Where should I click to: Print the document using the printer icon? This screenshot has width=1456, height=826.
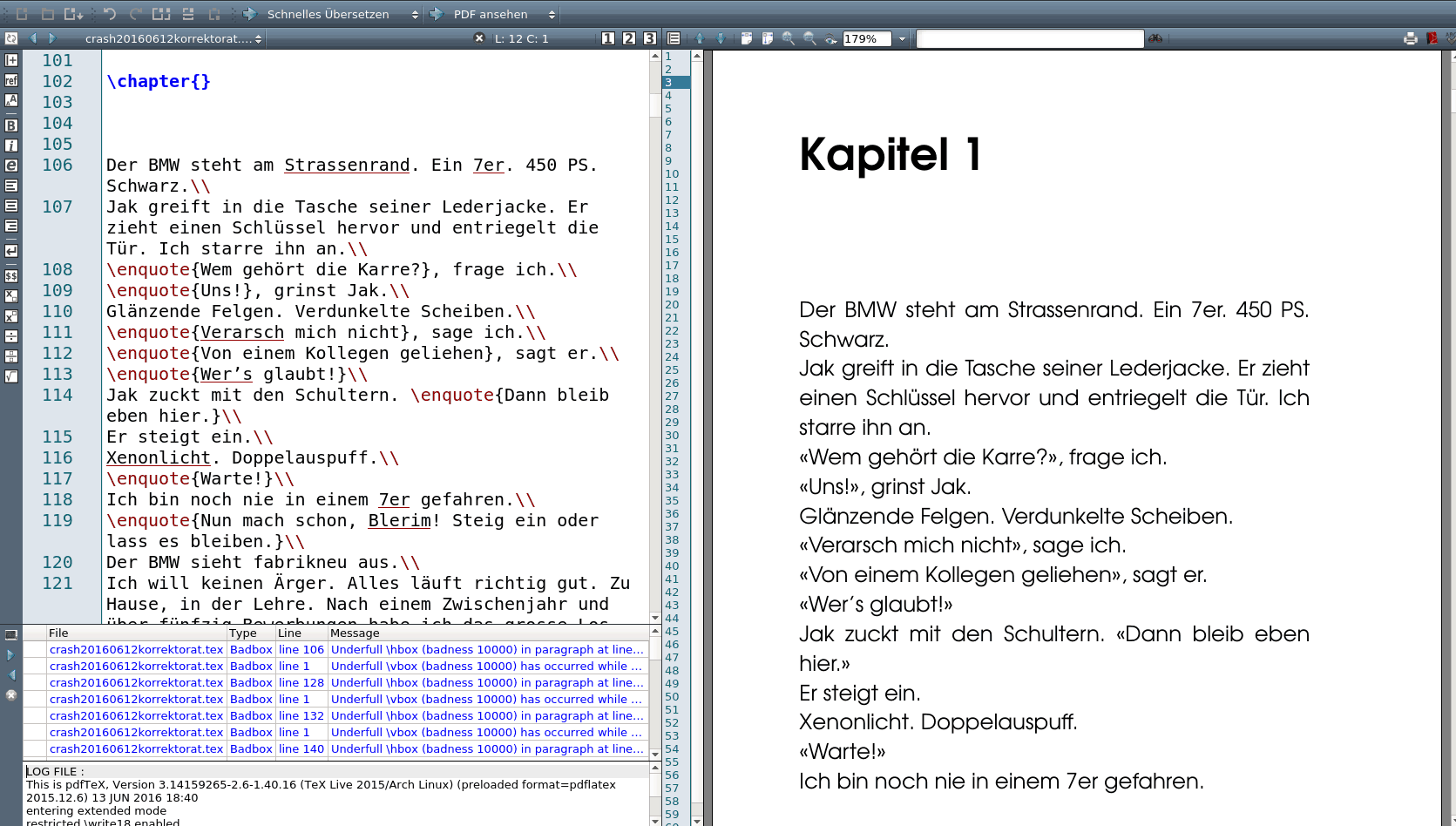tap(1409, 38)
